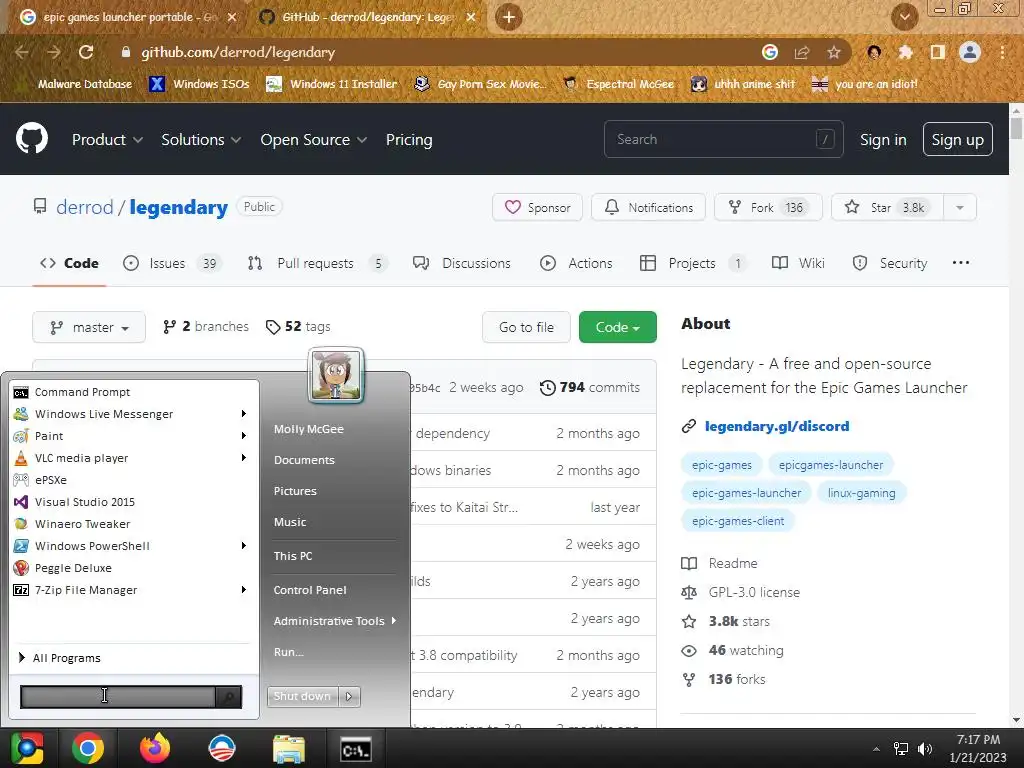The image size is (1024, 768).
Task: Open Chrome extensions puzzle icon
Action: (905, 52)
